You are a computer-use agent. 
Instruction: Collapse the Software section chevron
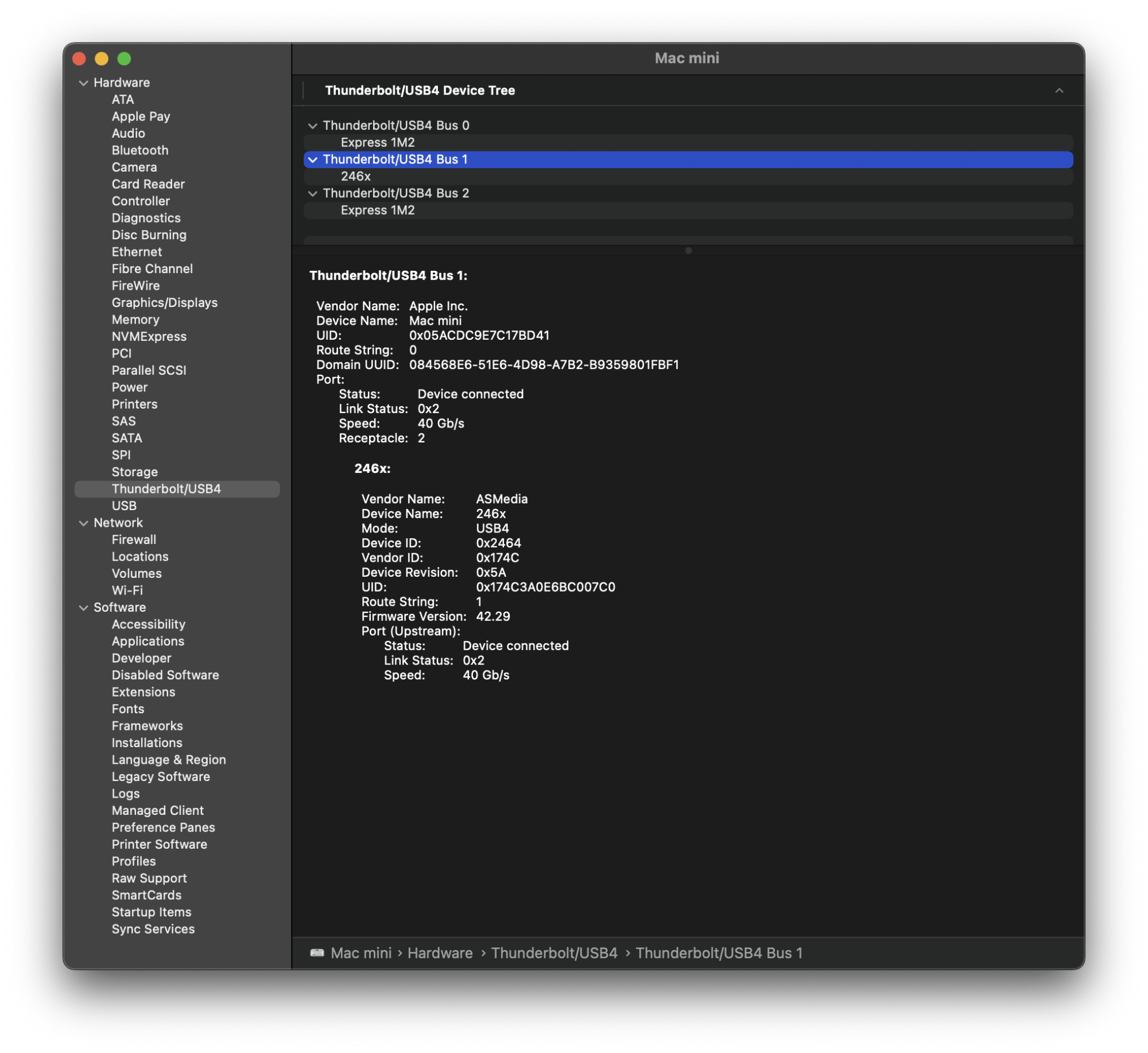point(83,608)
